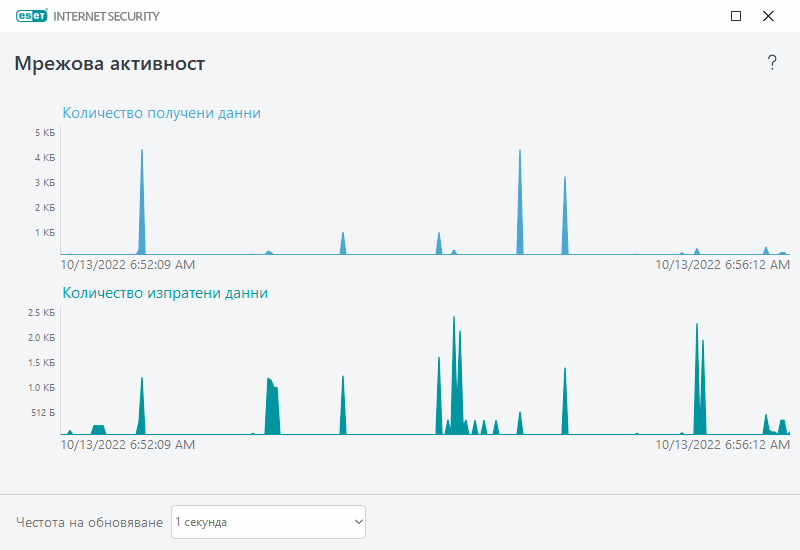The image size is (800, 550).
Task: Click received chart end time 6:56:12 AM
Action: coord(722,265)
